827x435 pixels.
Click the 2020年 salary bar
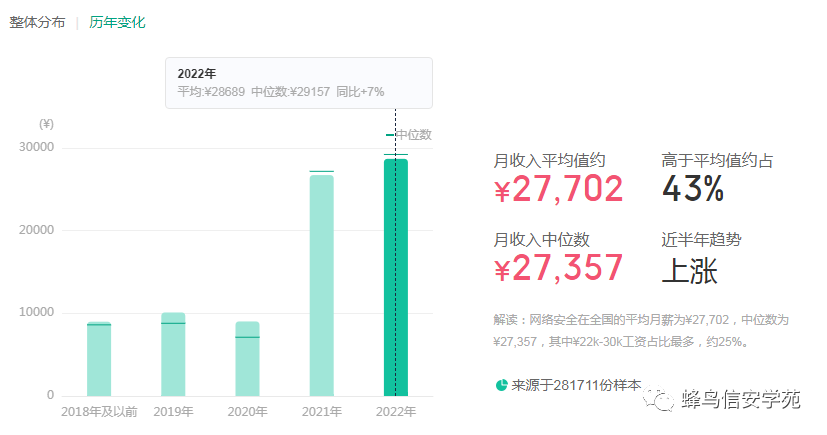tap(247, 359)
